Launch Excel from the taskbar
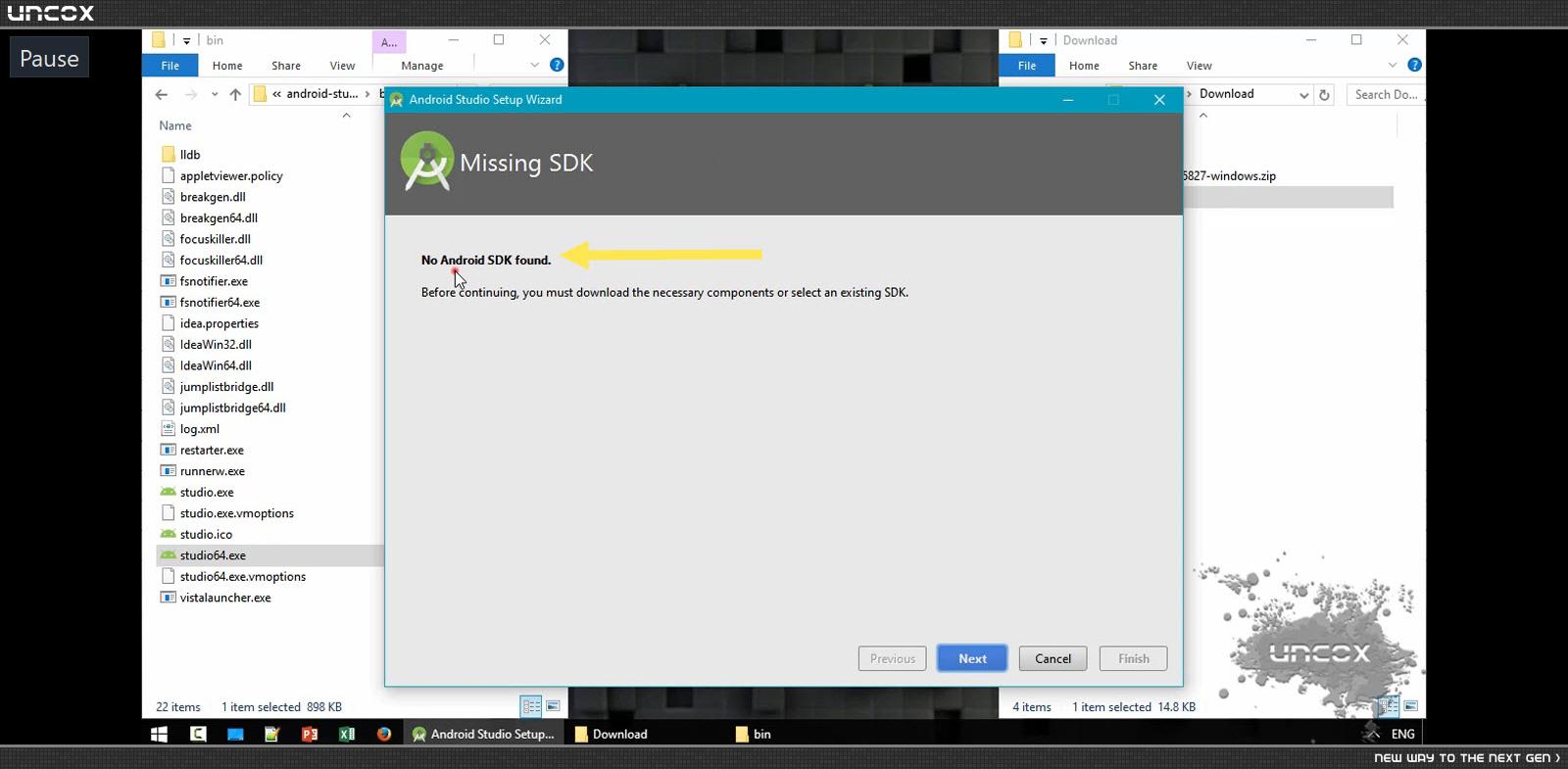 [x=347, y=734]
